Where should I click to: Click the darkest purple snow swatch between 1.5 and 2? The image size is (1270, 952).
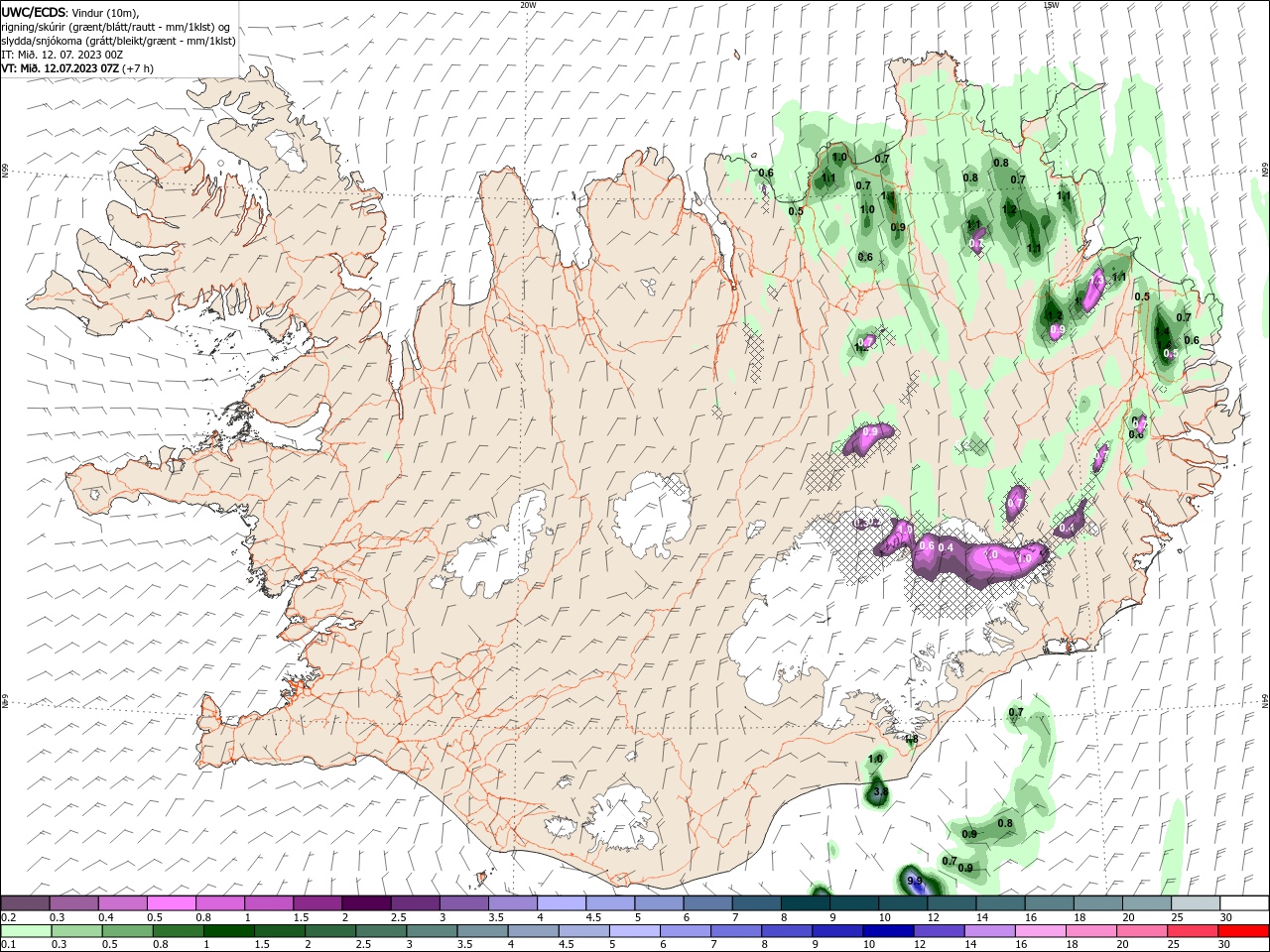coord(365,903)
